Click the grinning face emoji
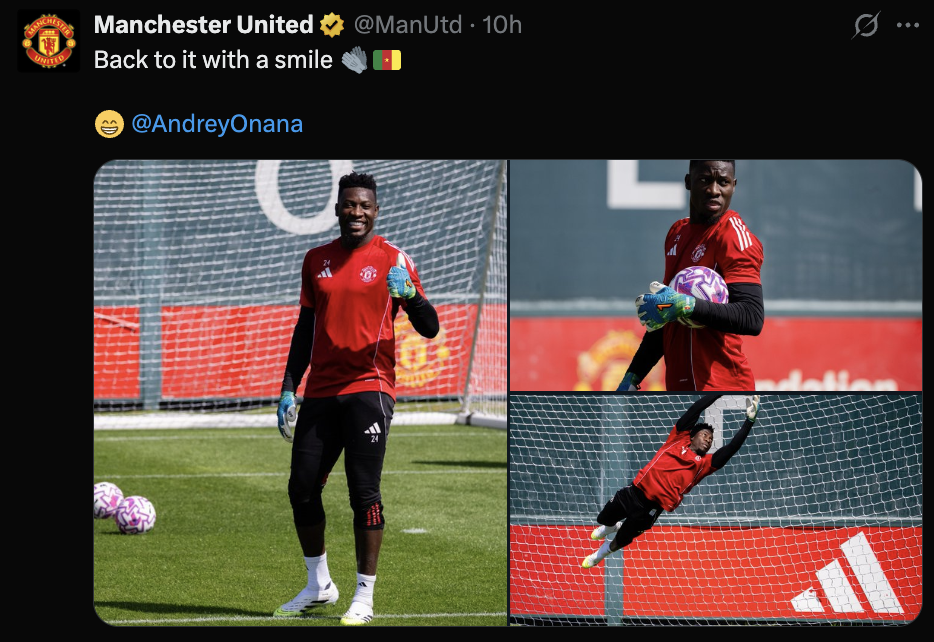The height and width of the screenshot is (642, 934). 110,124
